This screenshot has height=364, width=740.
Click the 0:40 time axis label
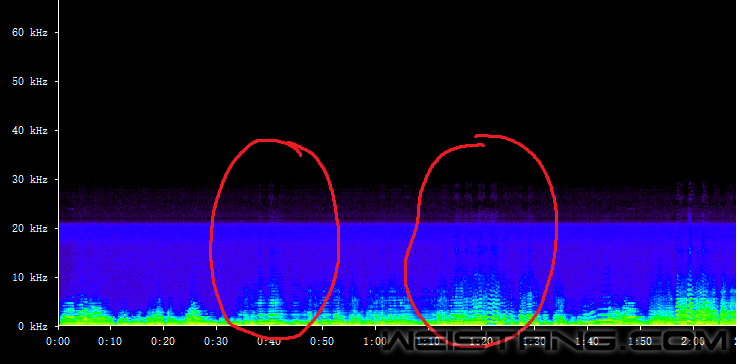[x=269, y=341]
